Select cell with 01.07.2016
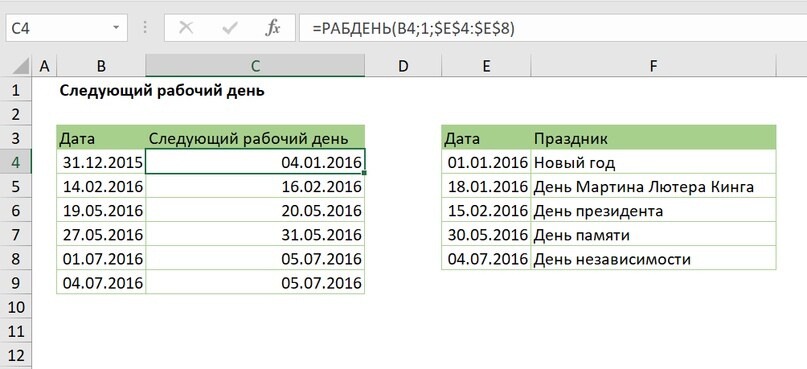807x369 pixels. click(101, 259)
